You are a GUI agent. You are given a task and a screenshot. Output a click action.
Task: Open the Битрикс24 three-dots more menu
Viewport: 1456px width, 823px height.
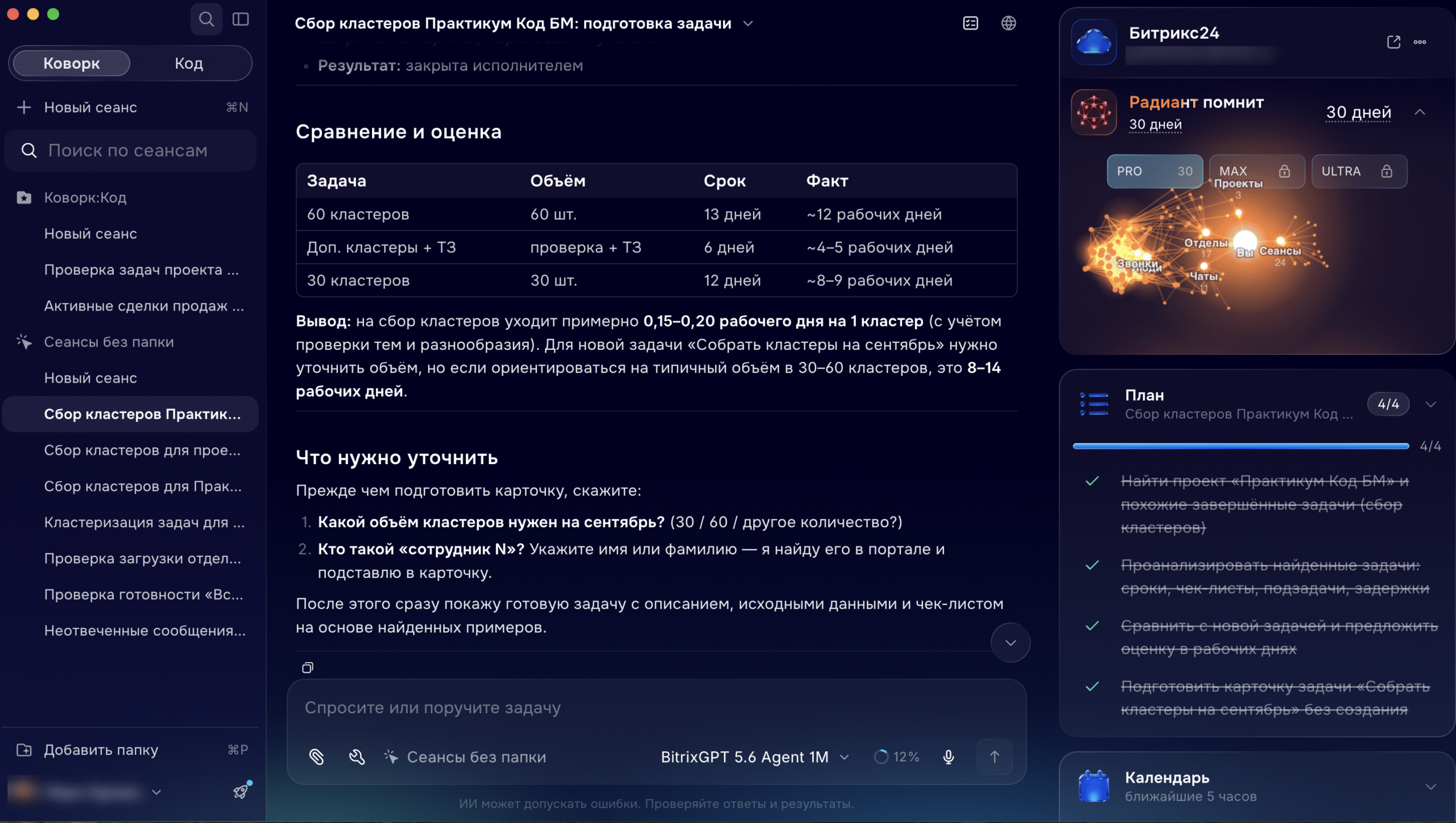pyautogui.click(x=1420, y=42)
